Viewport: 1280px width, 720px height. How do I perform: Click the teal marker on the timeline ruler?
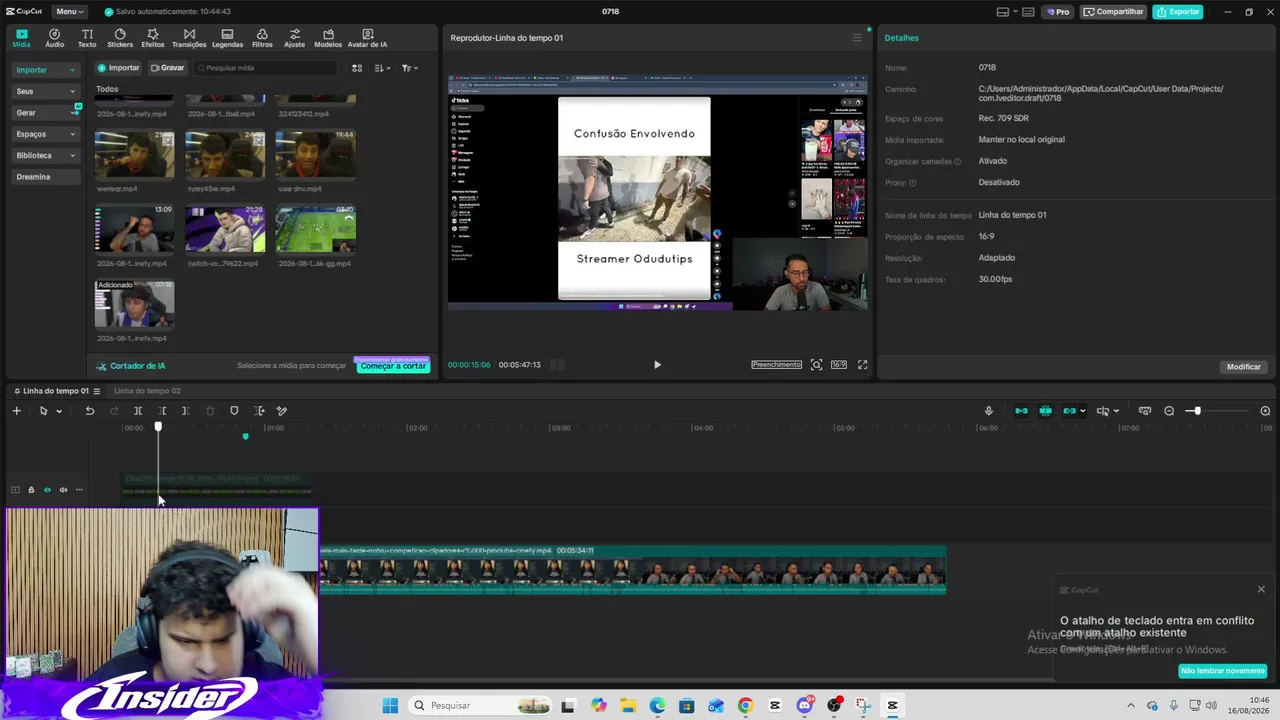click(245, 436)
